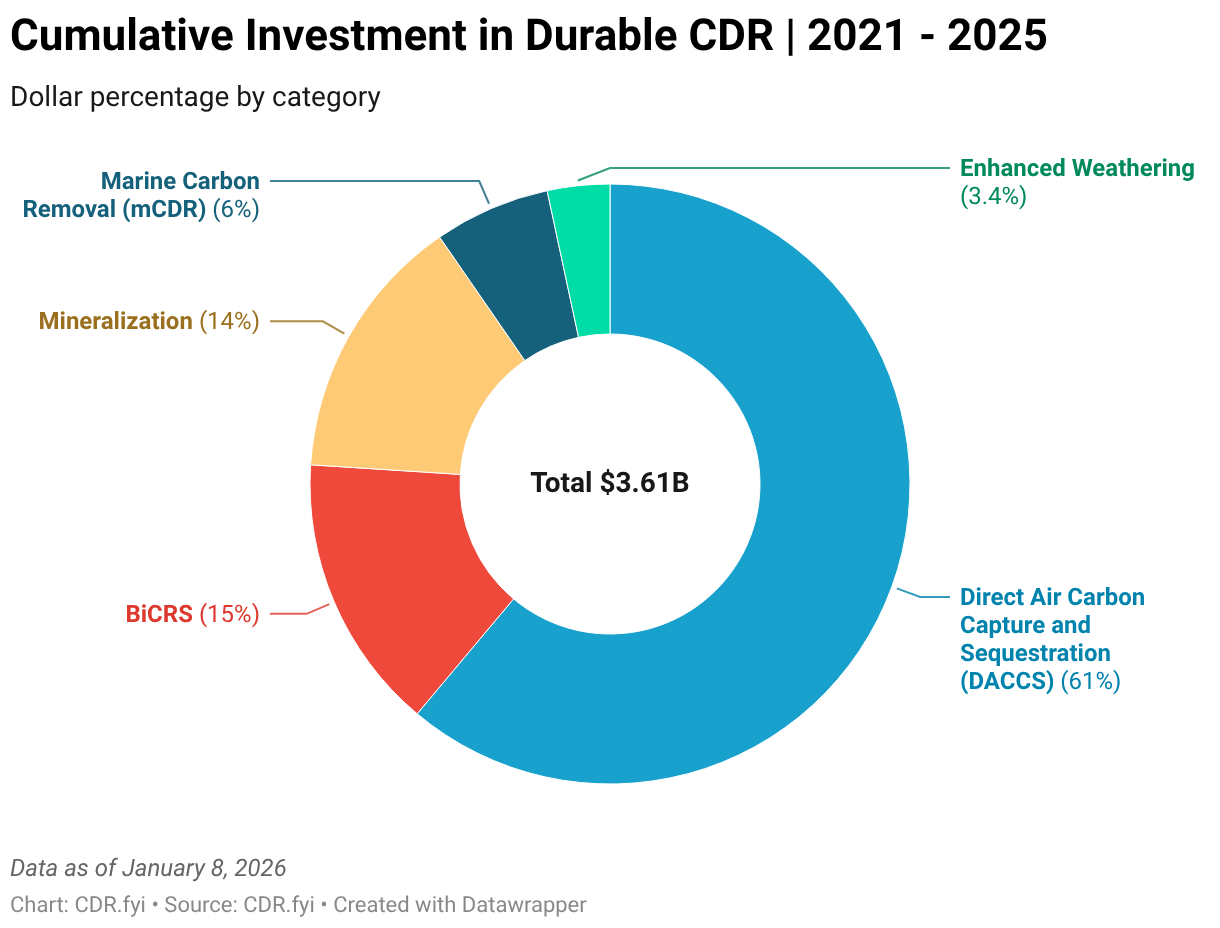This screenshot has width=1220, height=928.
Task: Click the (15%) value beside BiCRS
Action: coord(229,614)
